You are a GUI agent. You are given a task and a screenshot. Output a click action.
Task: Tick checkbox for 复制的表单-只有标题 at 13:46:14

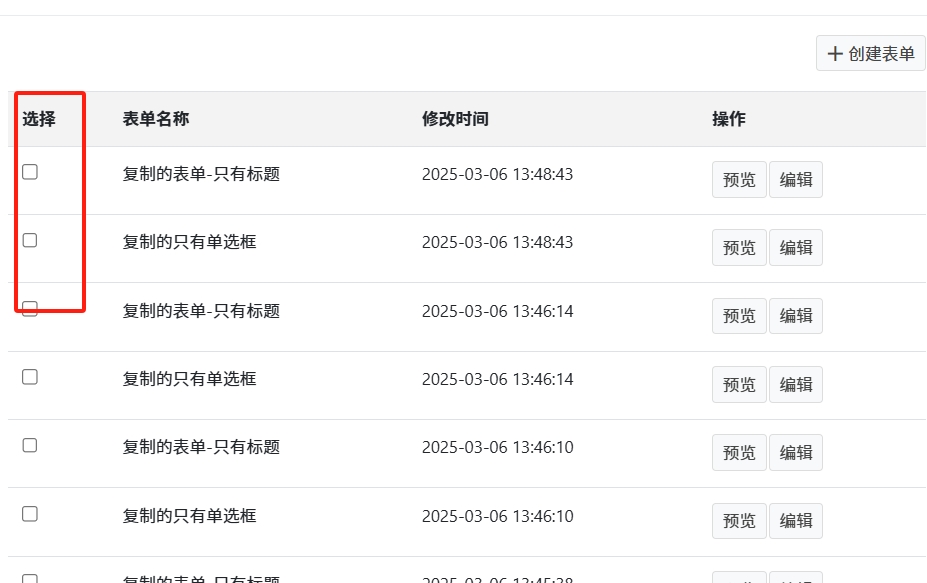pos(30,309)
